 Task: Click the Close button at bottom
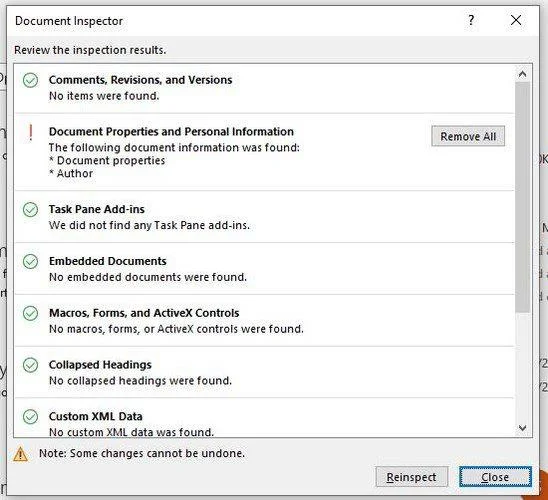495,477
